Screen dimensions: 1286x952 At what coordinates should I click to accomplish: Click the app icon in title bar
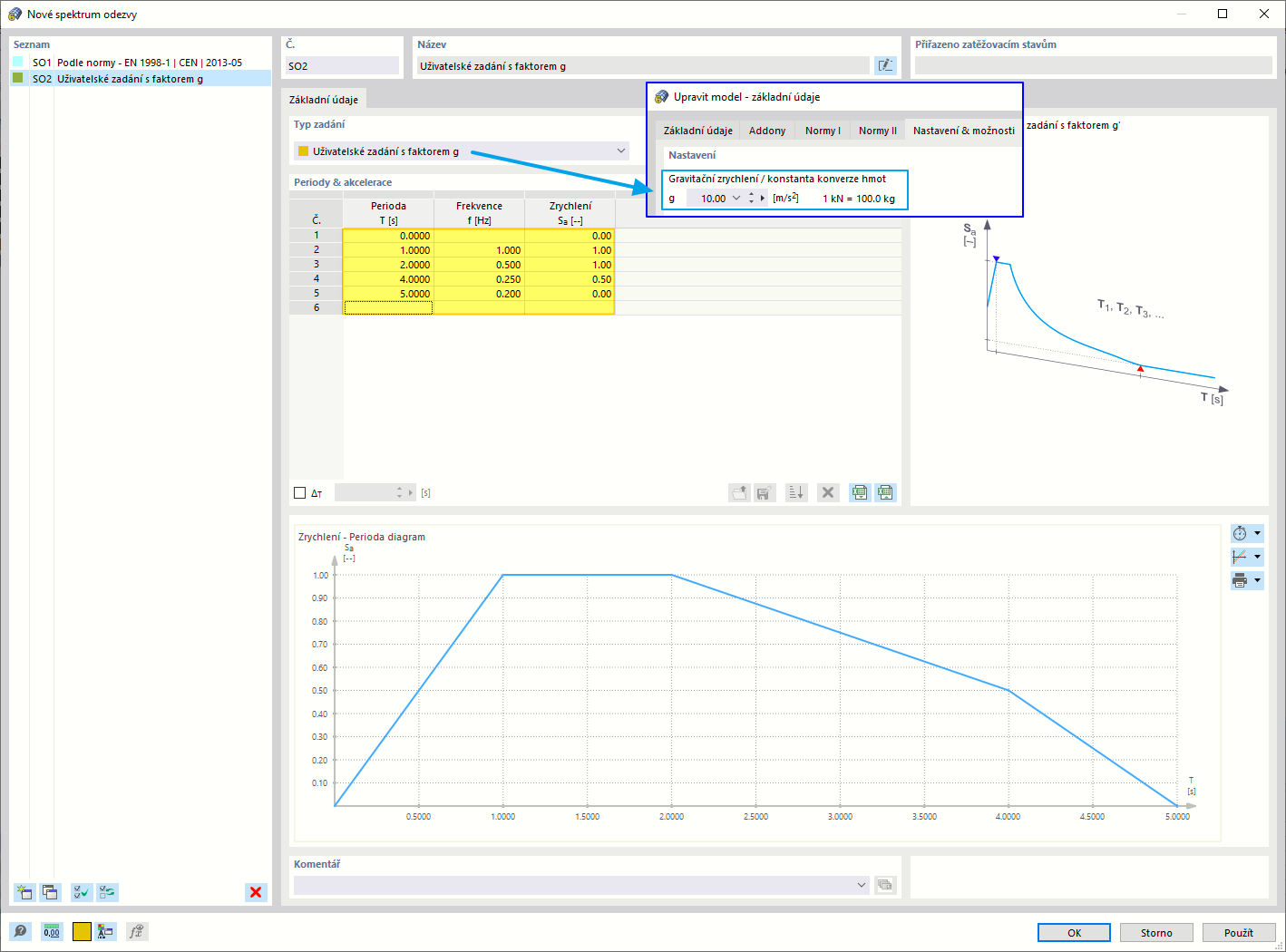coord(15,15)
